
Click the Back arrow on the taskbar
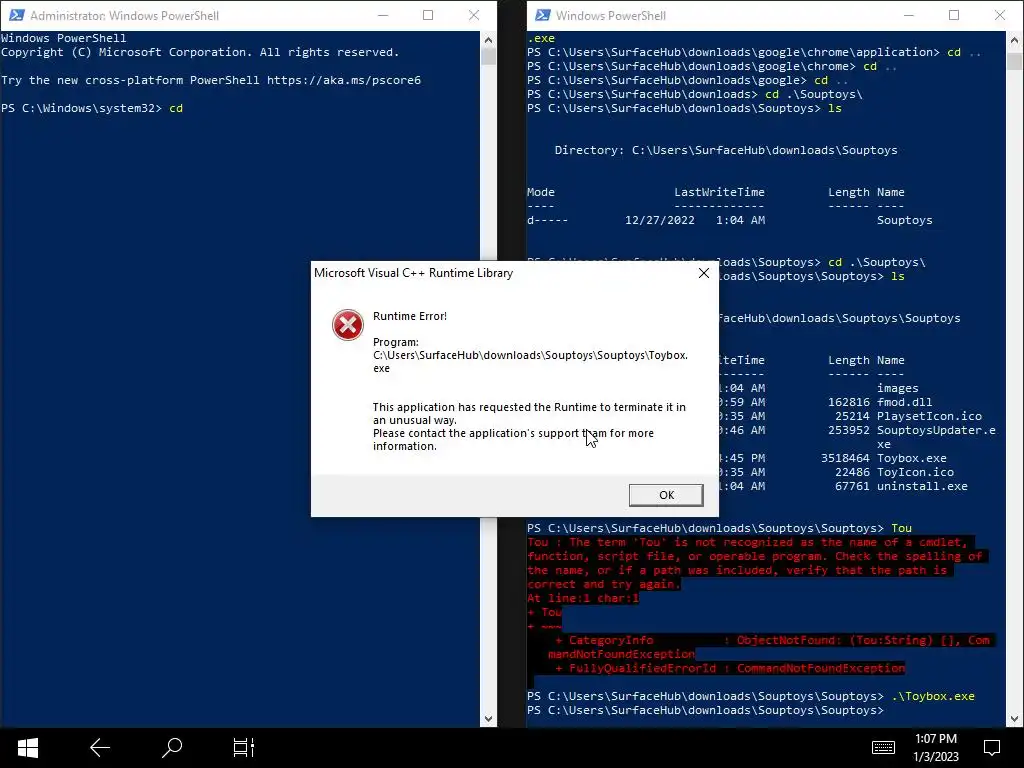click(100, 748)
